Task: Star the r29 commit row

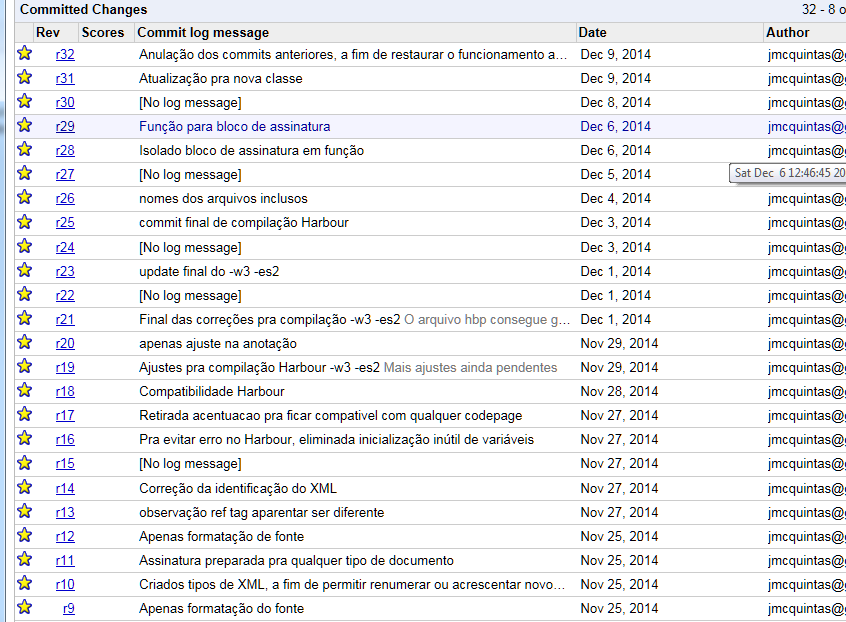Action: click(x=24, y=126)
